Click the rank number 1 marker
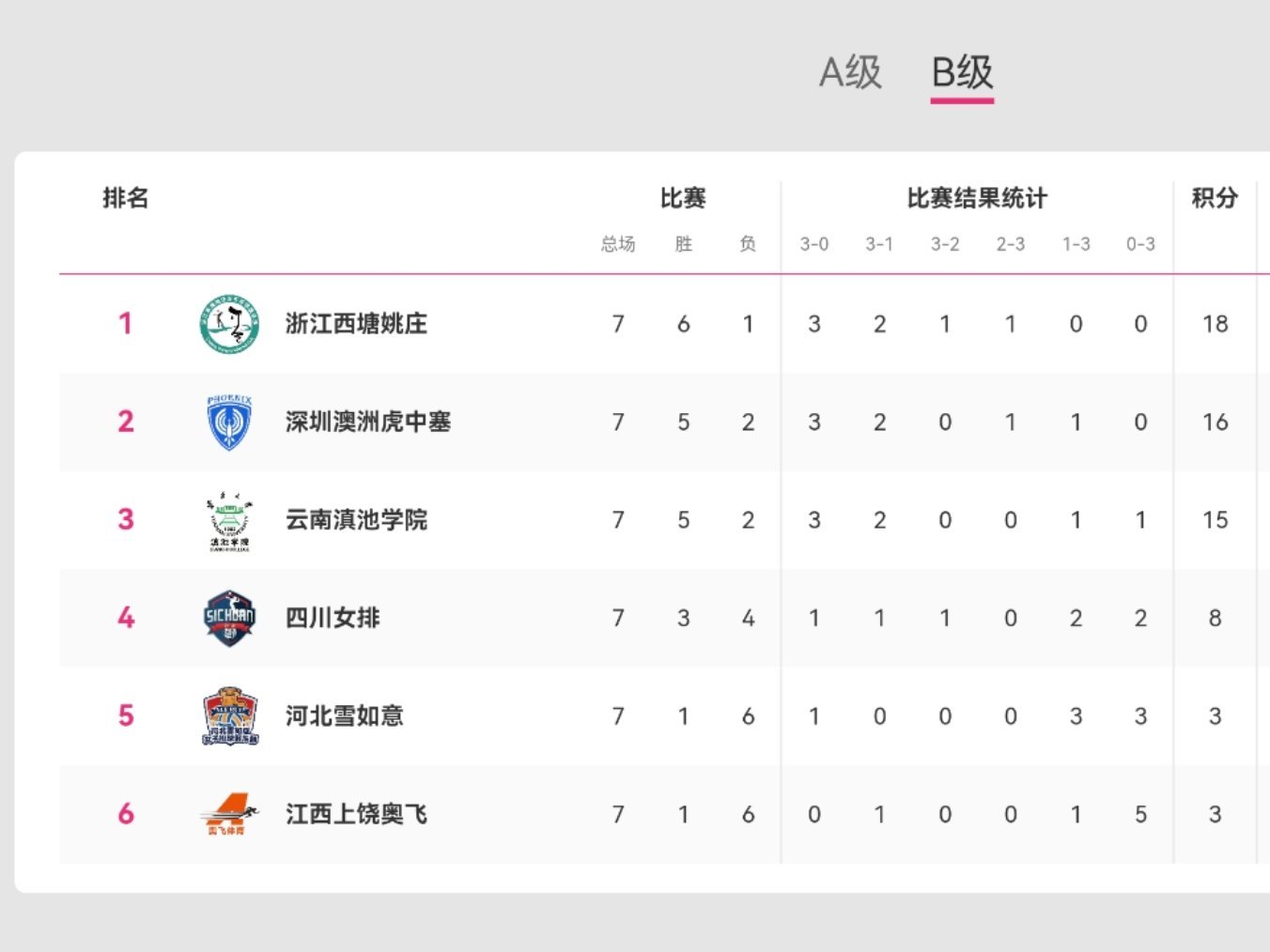Viewport: 1270px width, 952px height. [x=126, y=324]
